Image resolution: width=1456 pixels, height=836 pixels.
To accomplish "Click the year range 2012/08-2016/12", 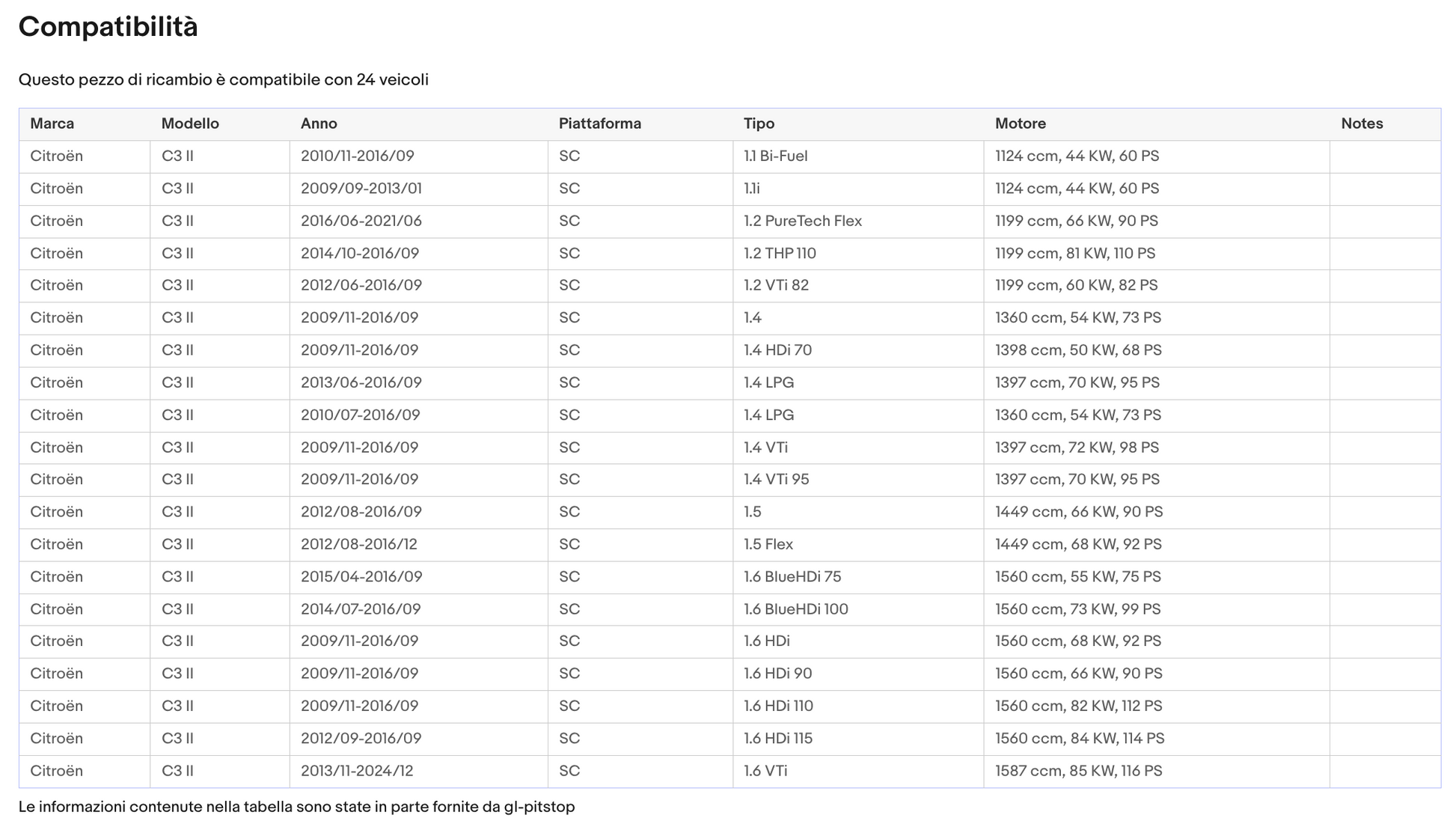I will click(359, 544).
